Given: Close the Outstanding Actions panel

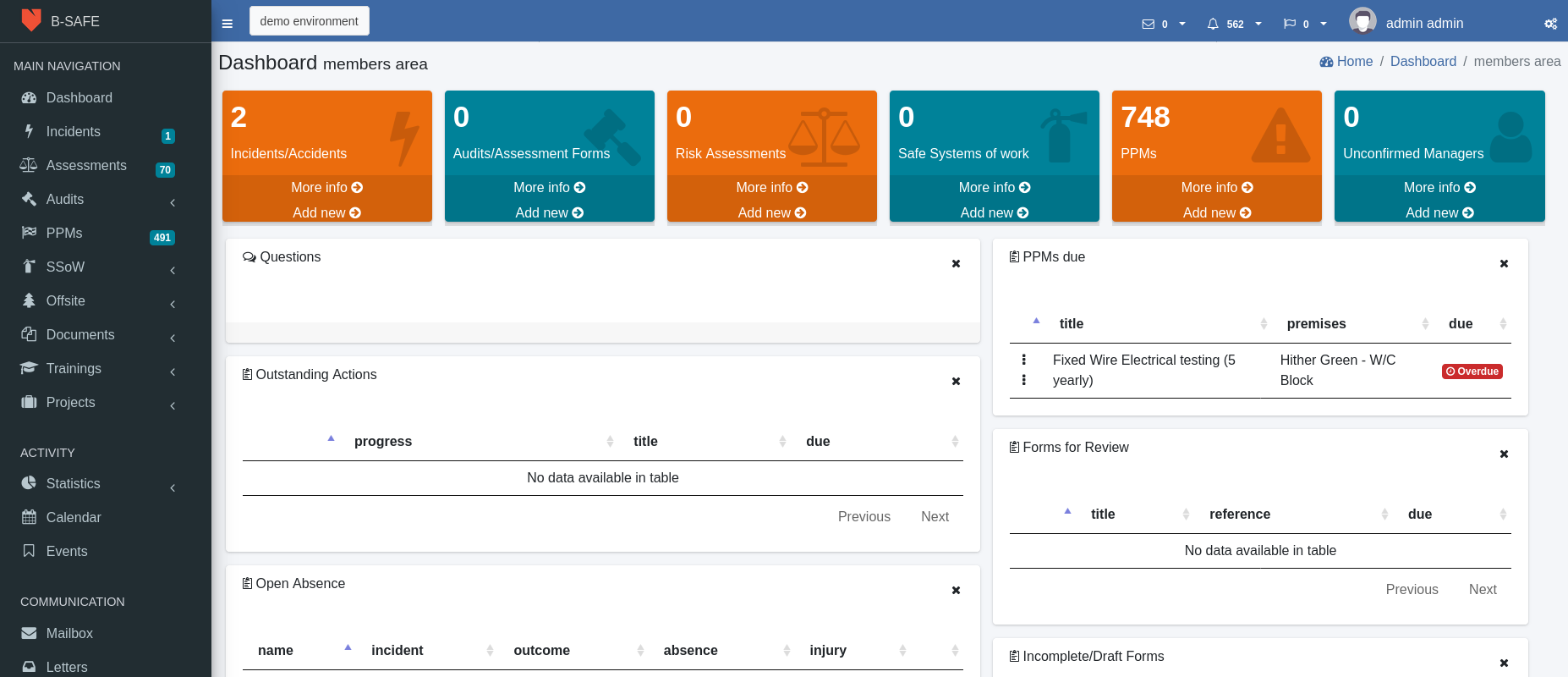Looking at the screenshot, I should pos(956,381).
